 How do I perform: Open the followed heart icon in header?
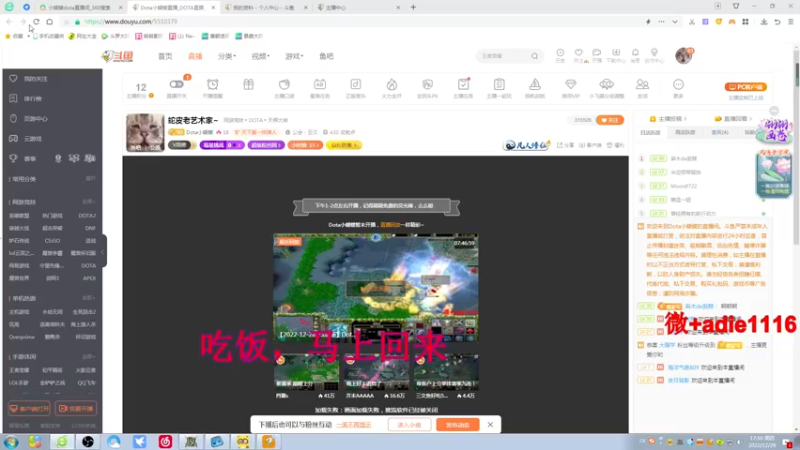579,53
